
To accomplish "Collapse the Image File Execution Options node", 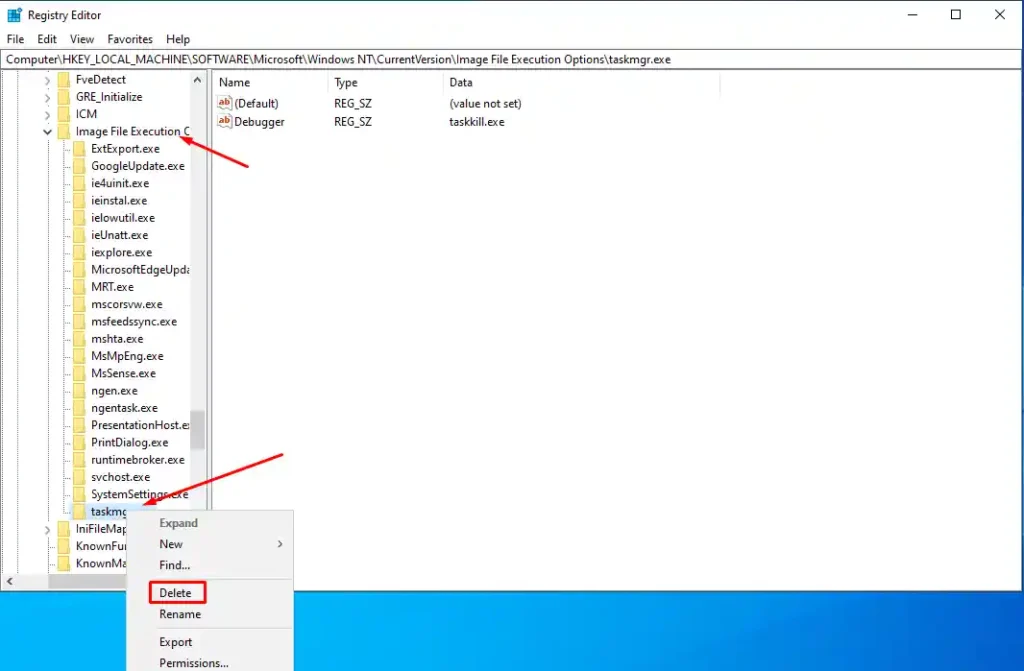I will tap(47, 131).
